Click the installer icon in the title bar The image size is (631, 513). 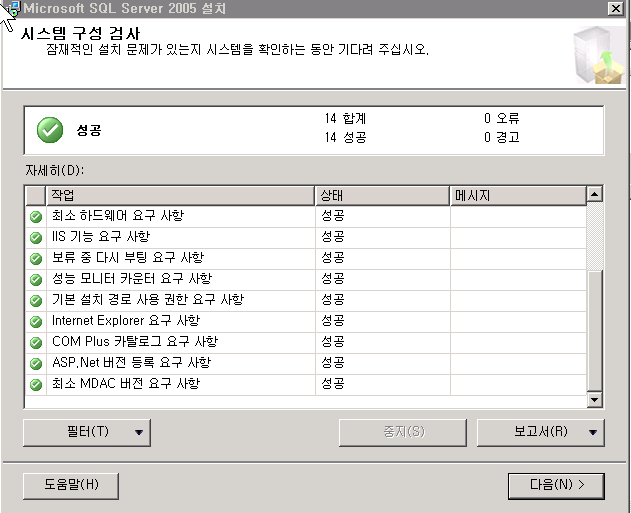pos(13,8)
